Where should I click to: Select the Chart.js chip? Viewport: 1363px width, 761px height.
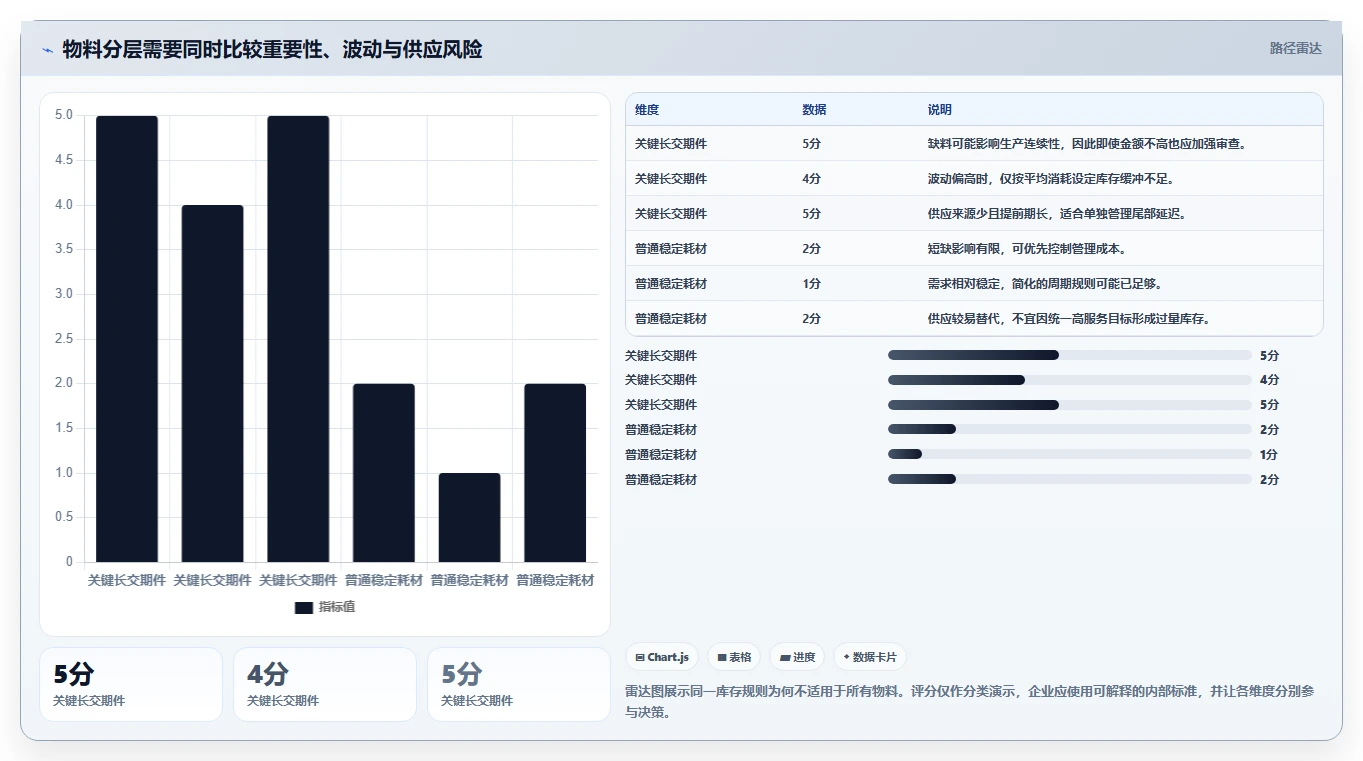pyautogui.click(x=662, y=657)
